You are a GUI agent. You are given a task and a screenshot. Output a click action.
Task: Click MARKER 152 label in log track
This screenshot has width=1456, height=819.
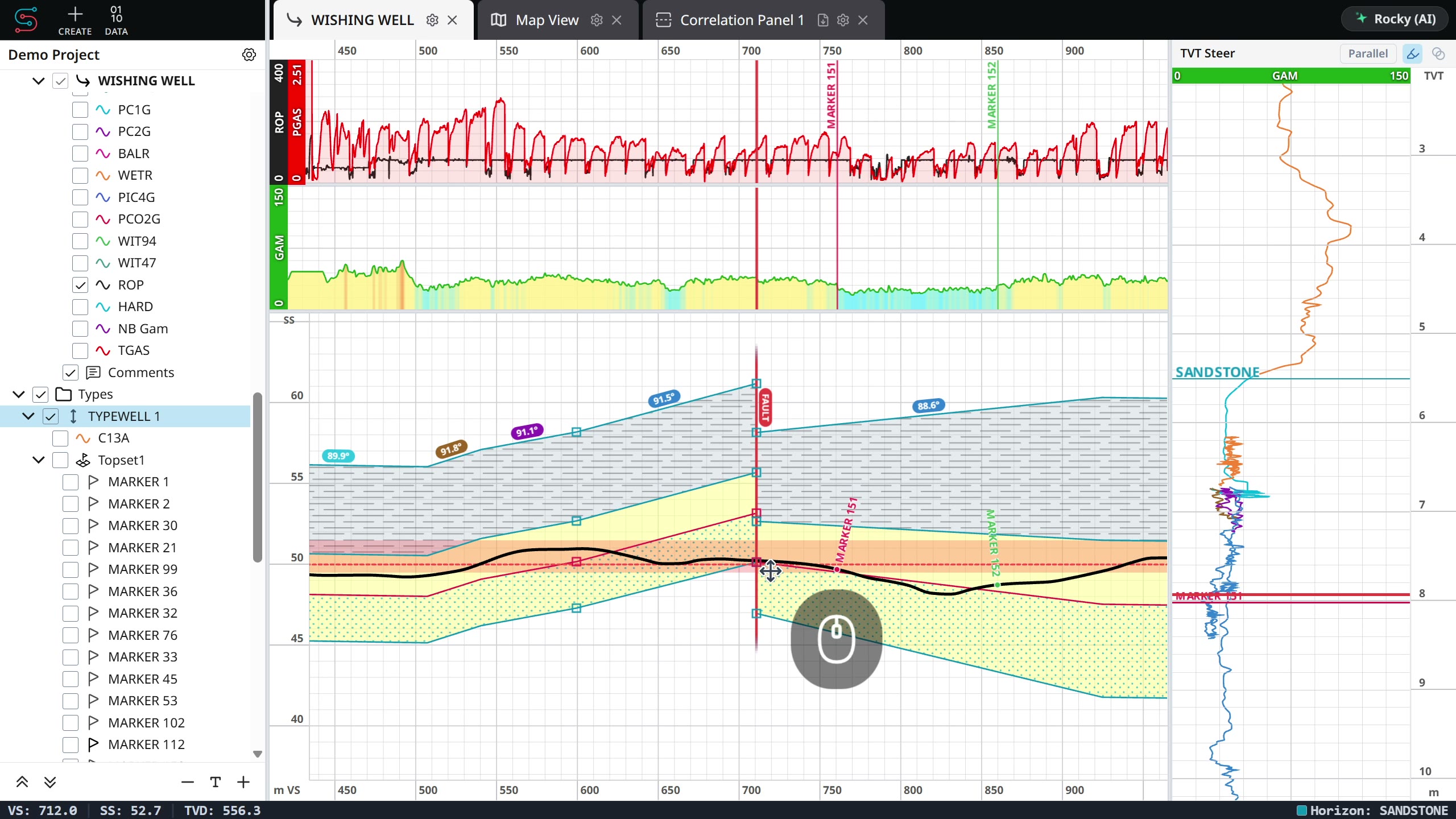(992, 95)
